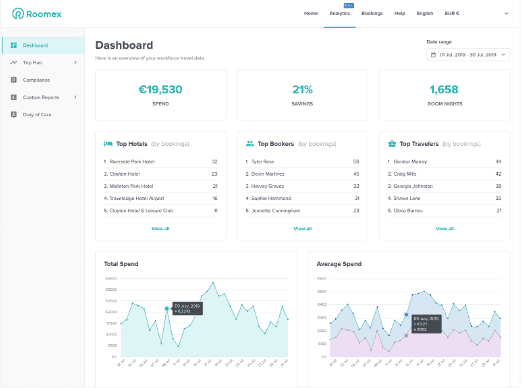522x388 pixels.
Task: Click the calendar icon in date range
Action: 433,55
